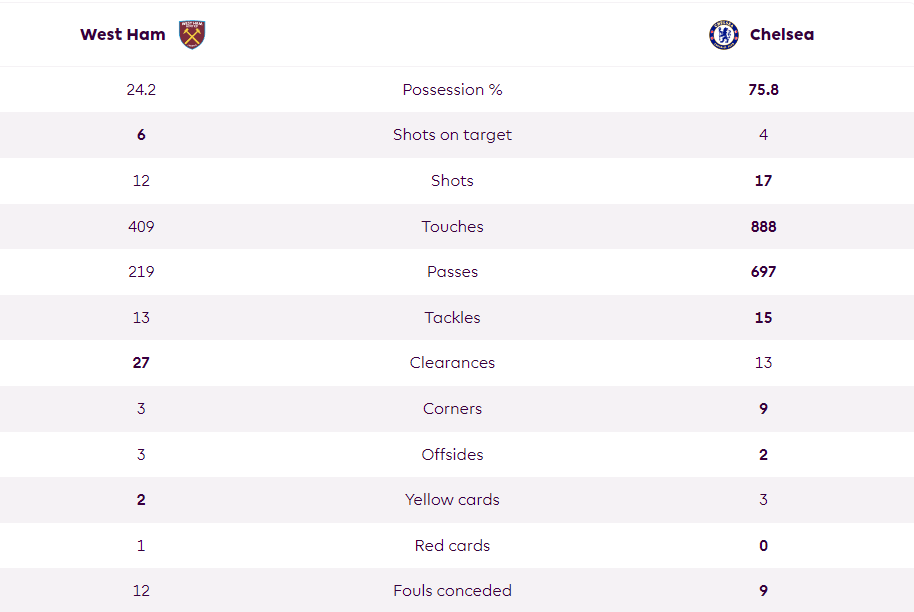Click West Ham's 409 touches value
The height and width of the screenshot is (612, 914).
point(141,227)
